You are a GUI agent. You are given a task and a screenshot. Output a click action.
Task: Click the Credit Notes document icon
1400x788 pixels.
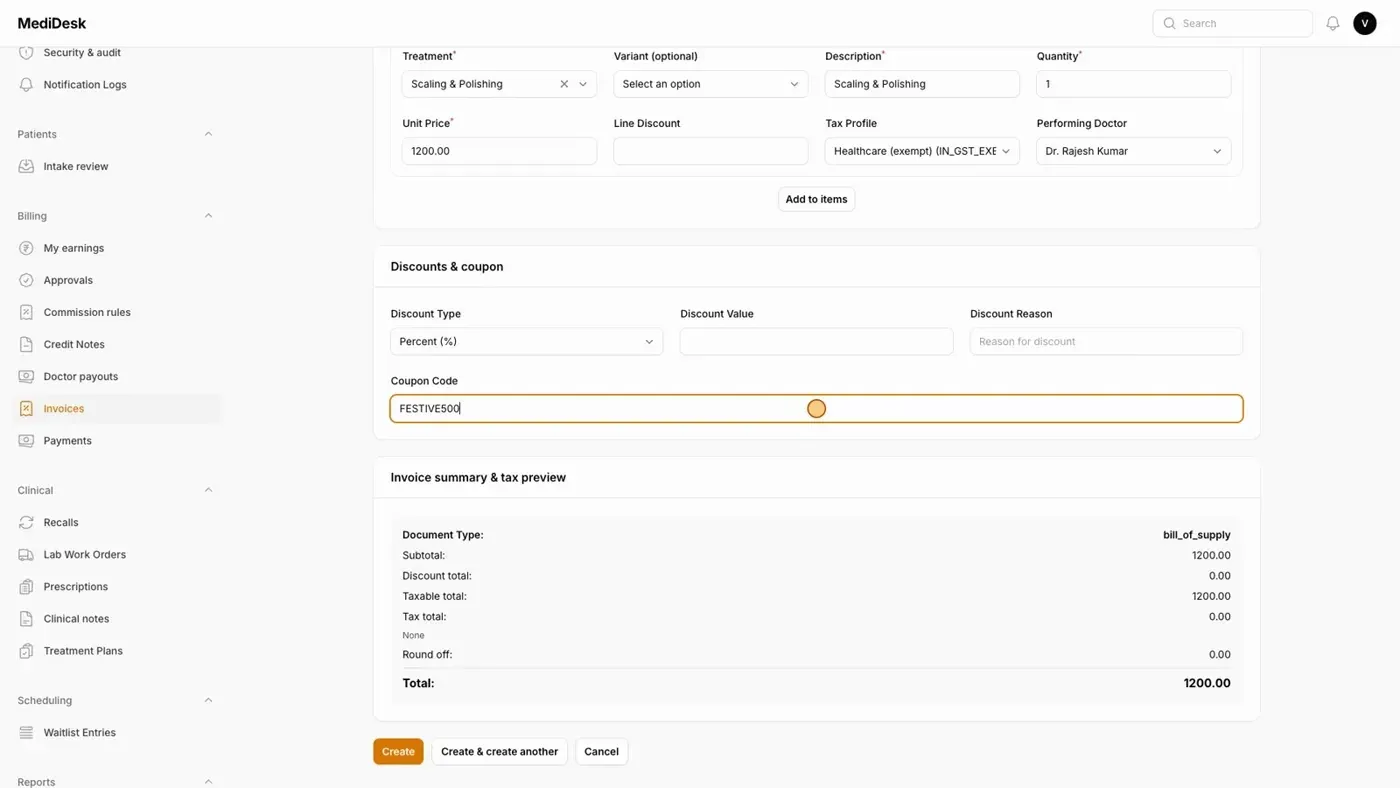point(26,344)
